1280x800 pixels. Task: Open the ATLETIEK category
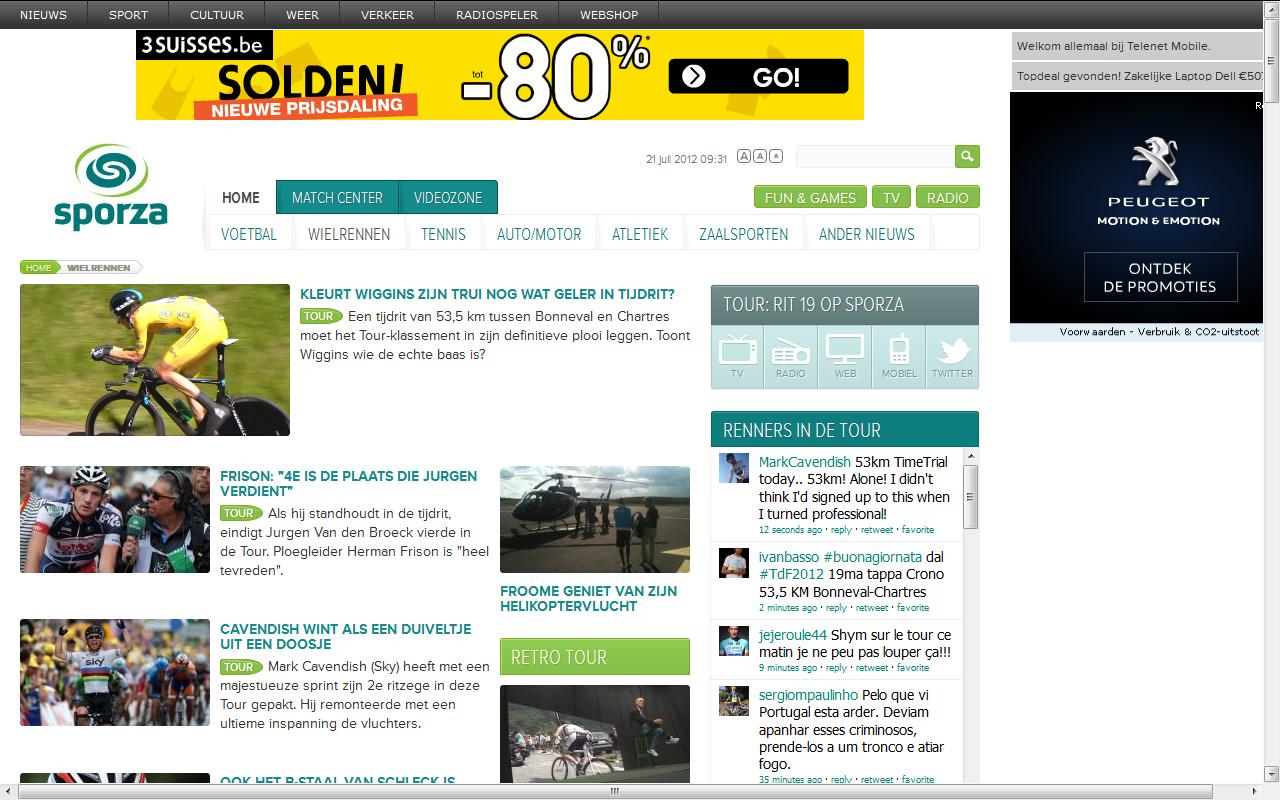pyautogui.click(x=640, y=234)
